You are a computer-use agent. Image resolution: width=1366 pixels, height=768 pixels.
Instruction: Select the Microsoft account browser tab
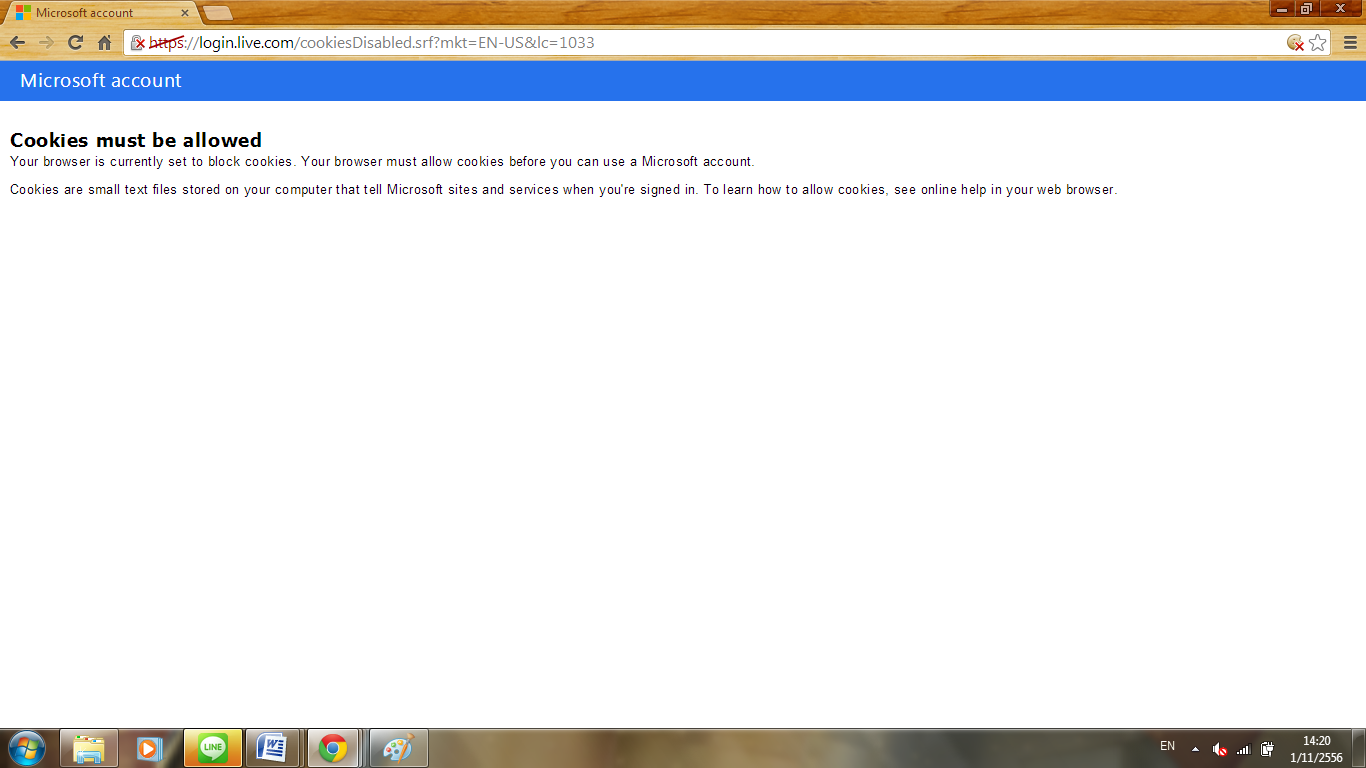coord(100,13)
